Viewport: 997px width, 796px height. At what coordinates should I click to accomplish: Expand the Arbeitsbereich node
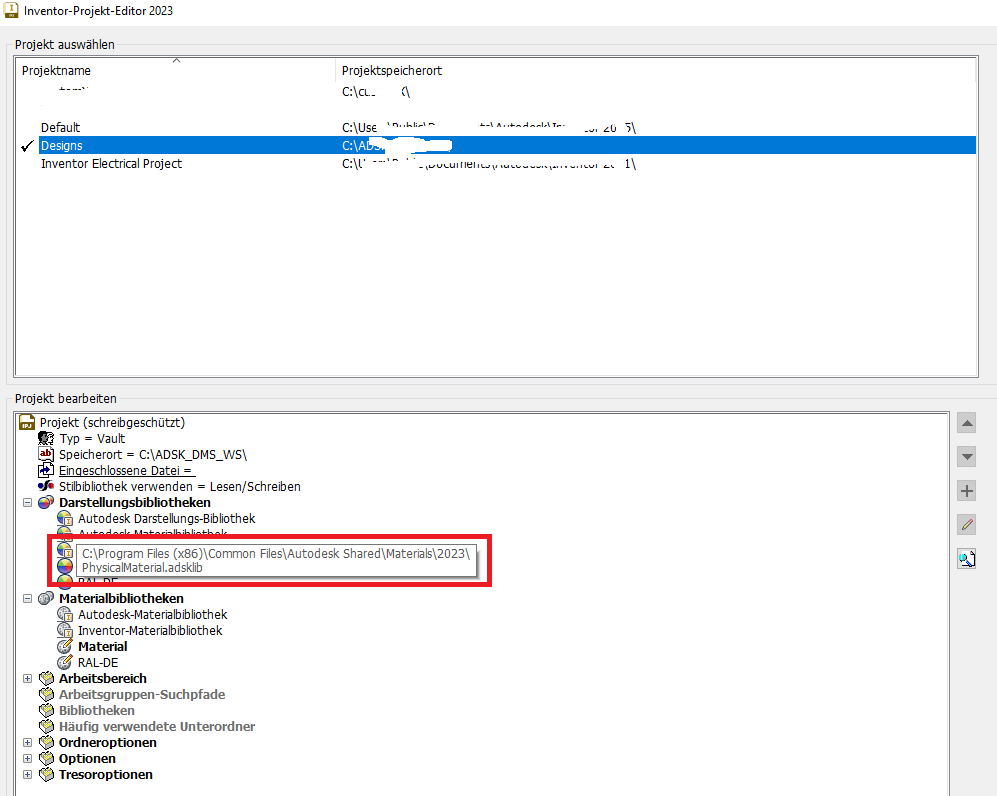tap(27, 678)
